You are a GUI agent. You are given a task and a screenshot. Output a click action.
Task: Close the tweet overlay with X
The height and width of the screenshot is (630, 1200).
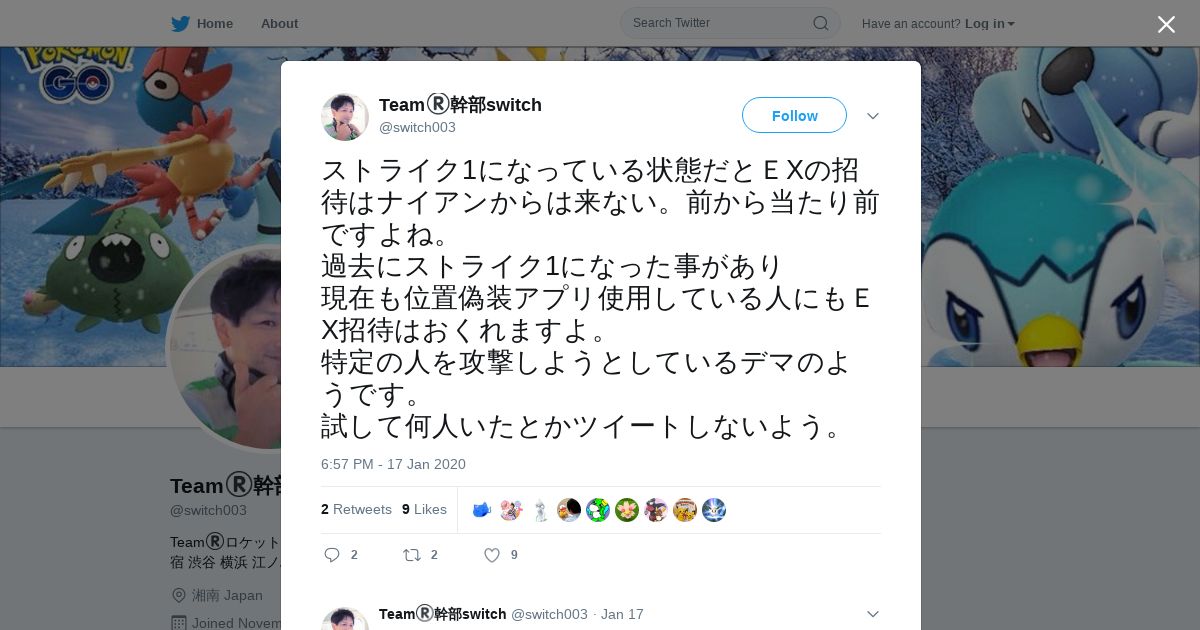[1166, 24]
